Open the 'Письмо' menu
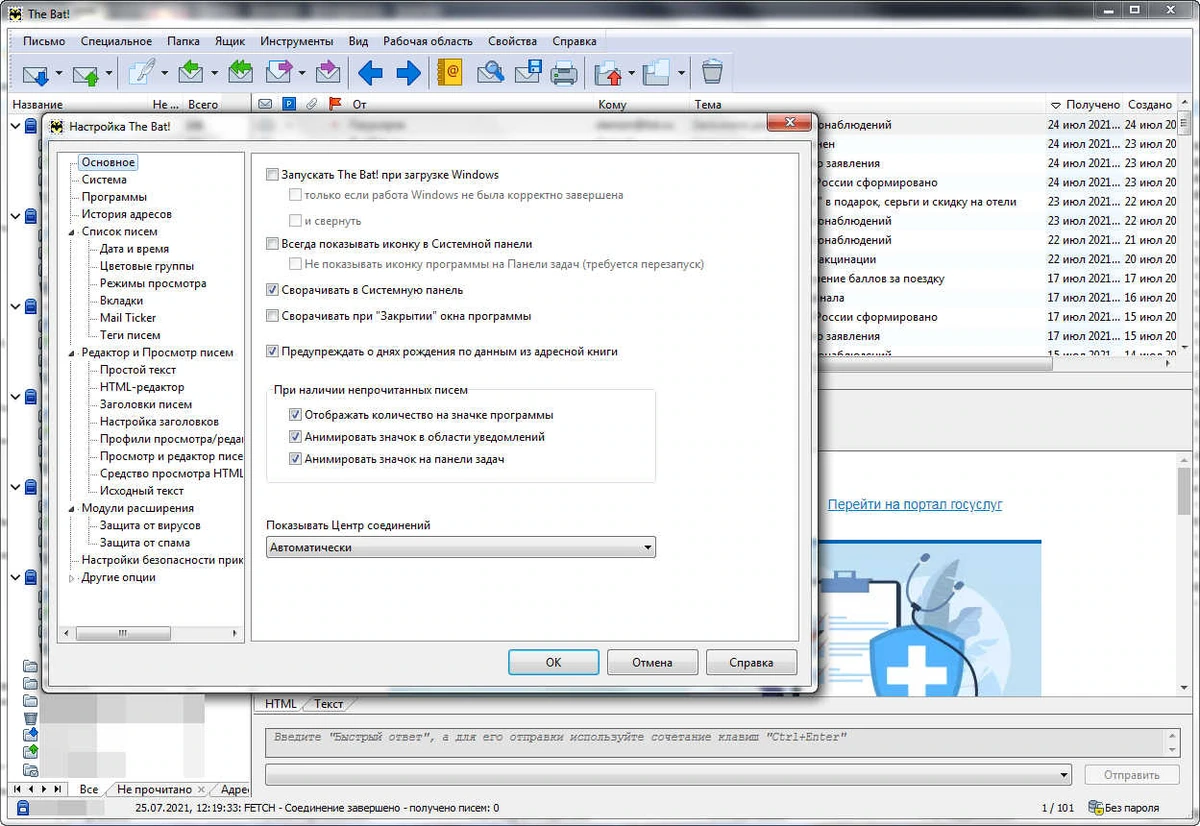Viewport: 1200px width, 826px height. click(x=44, y=41)
